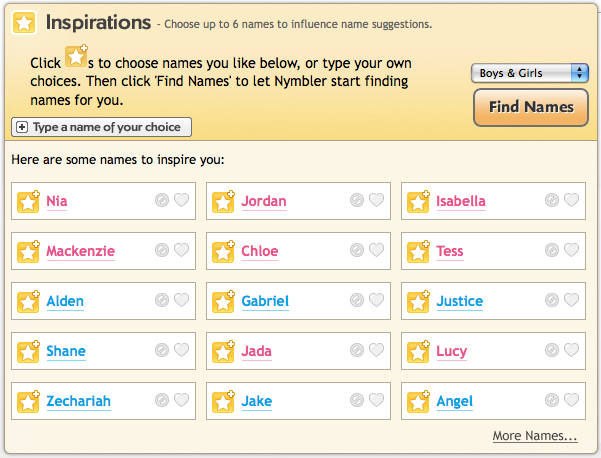Favorite Mackenzie with the heart icon
Screen dimensions: 601x458
tap(182, 250)
